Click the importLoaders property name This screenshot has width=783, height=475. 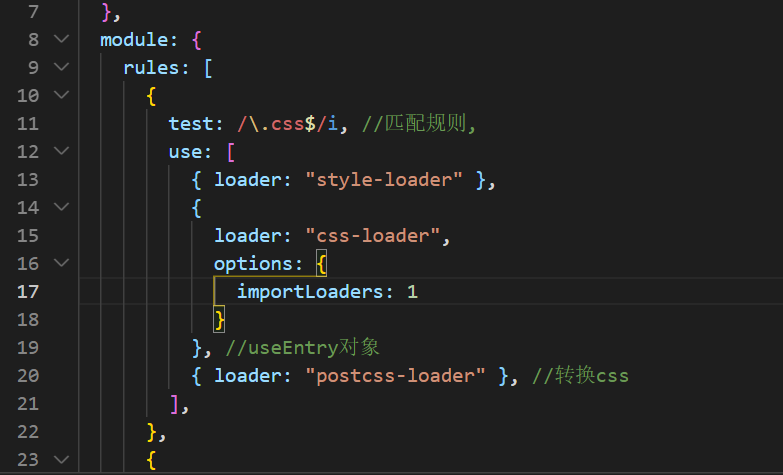[310, 292]
